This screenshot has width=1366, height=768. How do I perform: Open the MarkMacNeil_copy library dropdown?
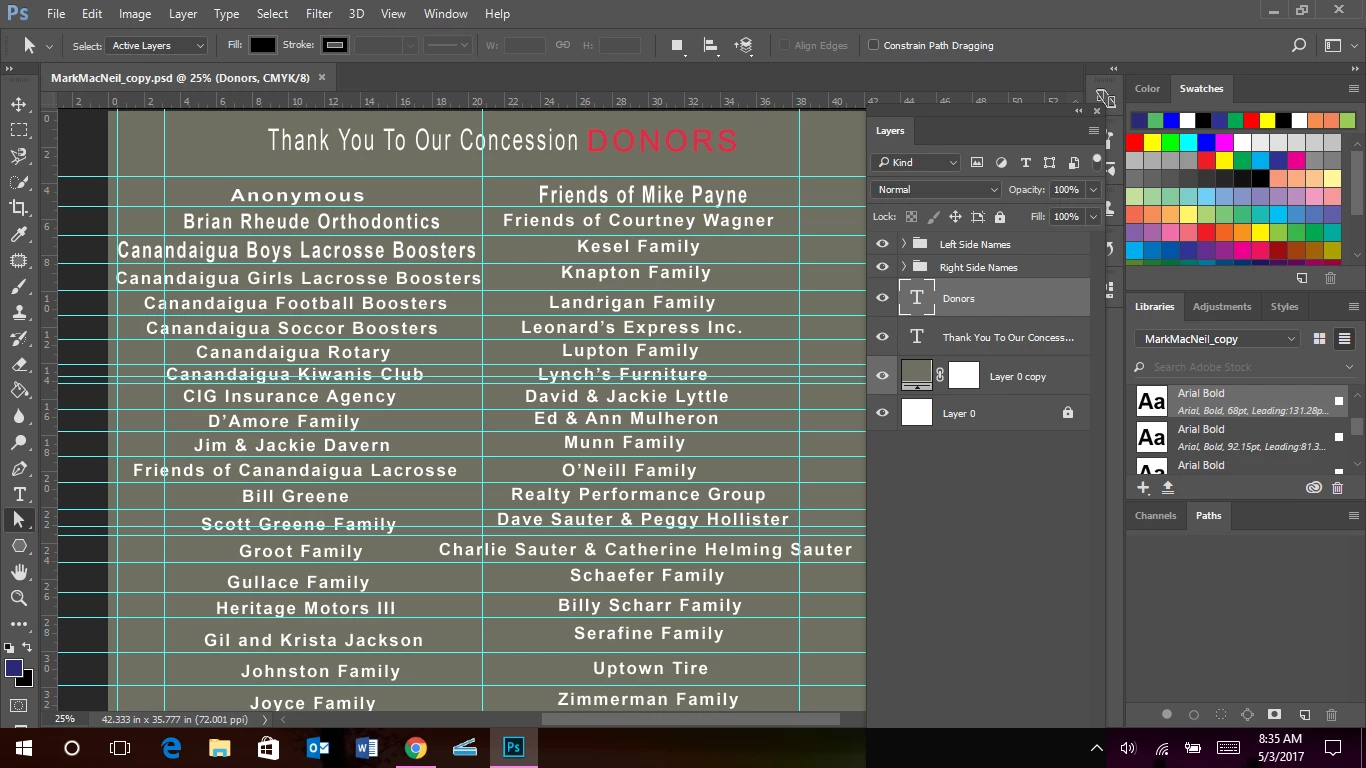pos(1217,339)
